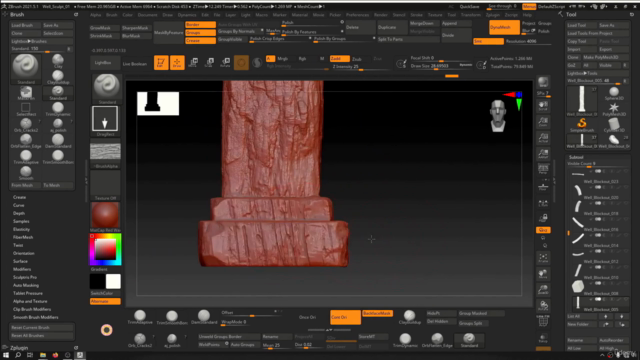Click the Frame view icon

pyautogui.click(x=543, y=258)
